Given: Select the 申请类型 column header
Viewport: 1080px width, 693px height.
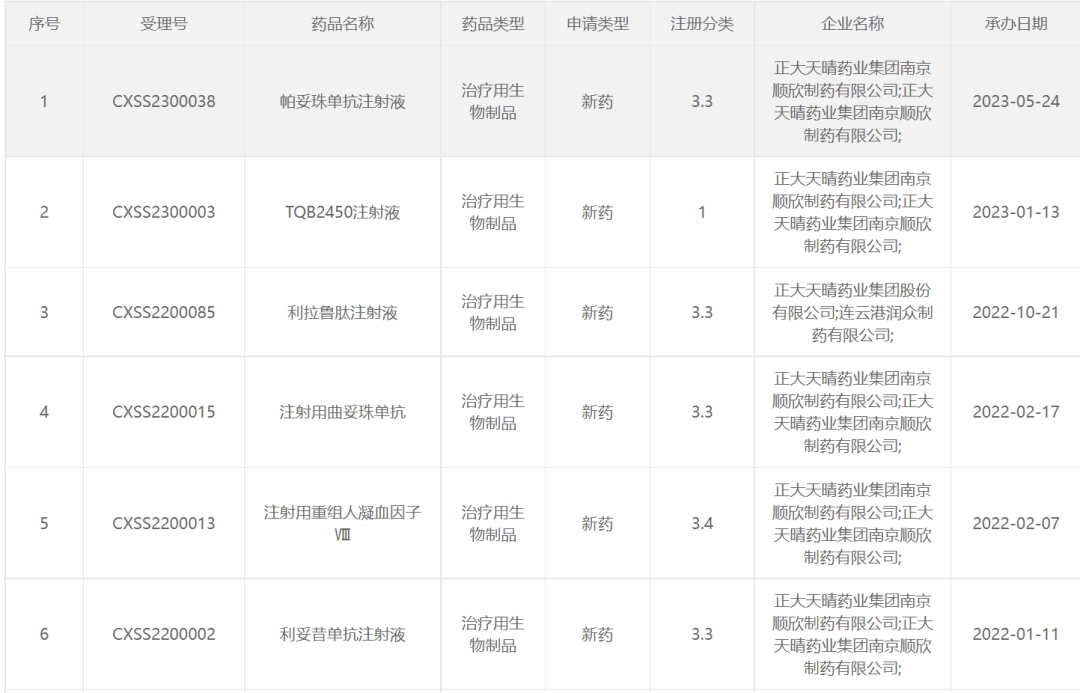Looking at the screenshot, I should [598, 23].
